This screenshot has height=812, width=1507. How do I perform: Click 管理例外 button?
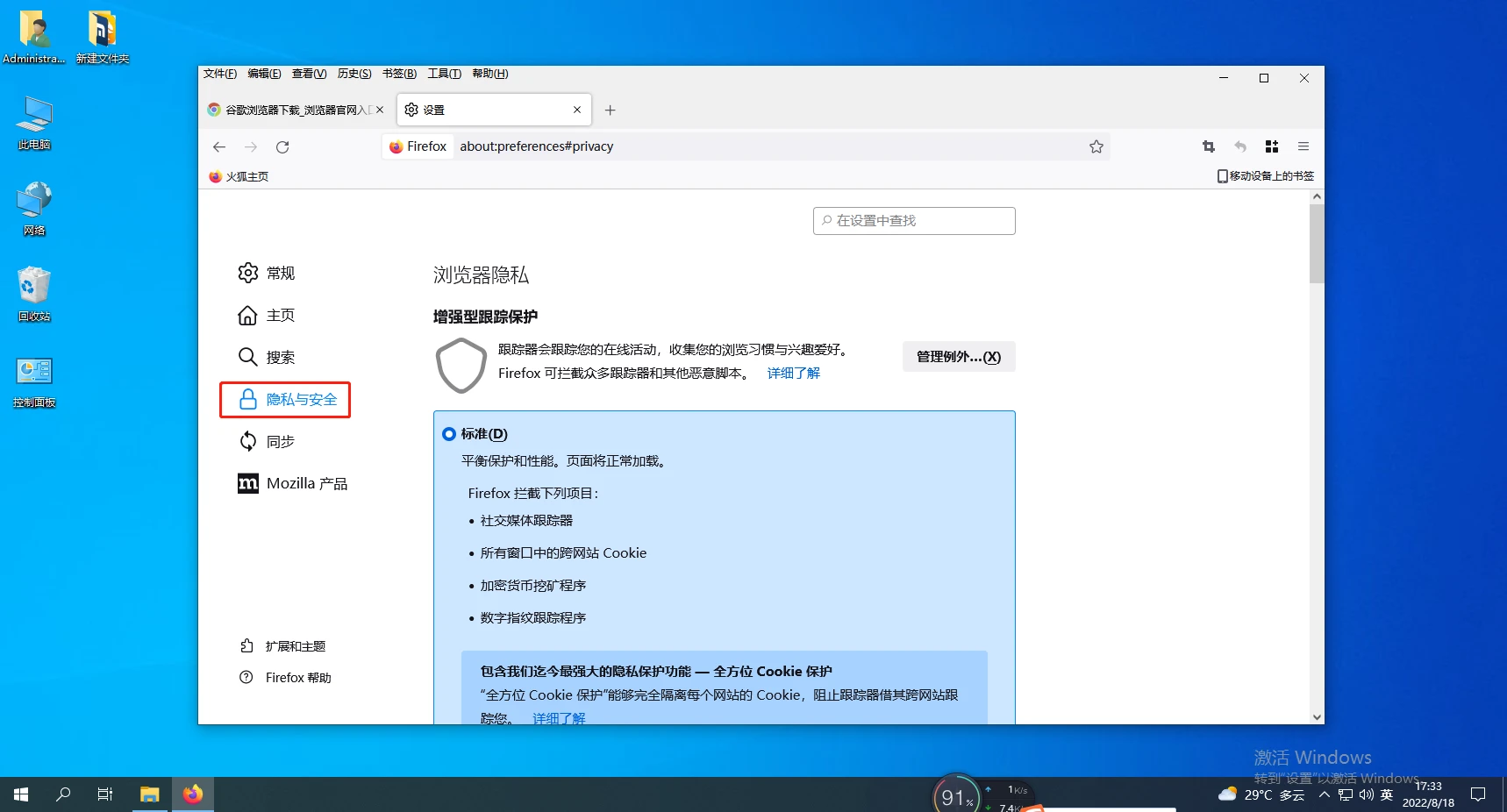959,357
